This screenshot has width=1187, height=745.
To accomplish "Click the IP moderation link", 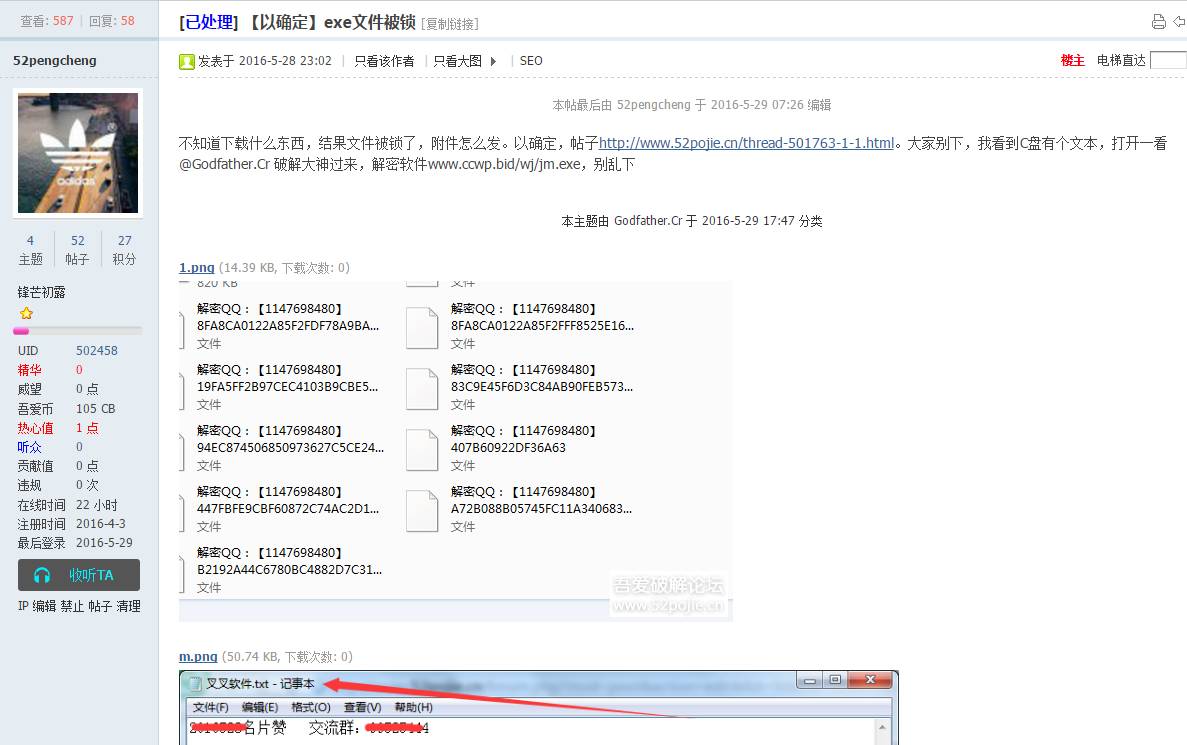I will [x=23, y=606].
